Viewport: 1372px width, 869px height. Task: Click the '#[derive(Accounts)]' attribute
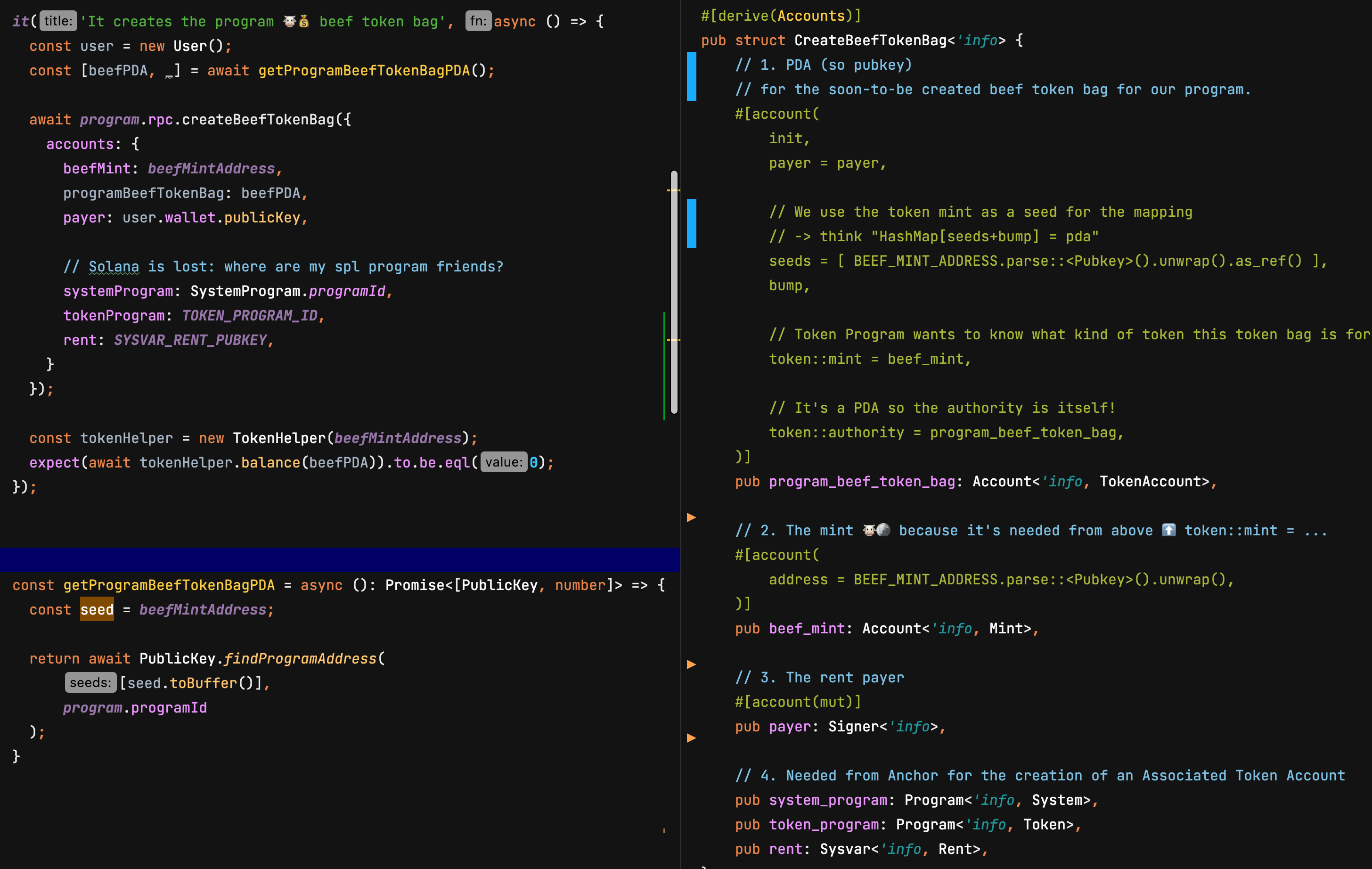[781, 16]
